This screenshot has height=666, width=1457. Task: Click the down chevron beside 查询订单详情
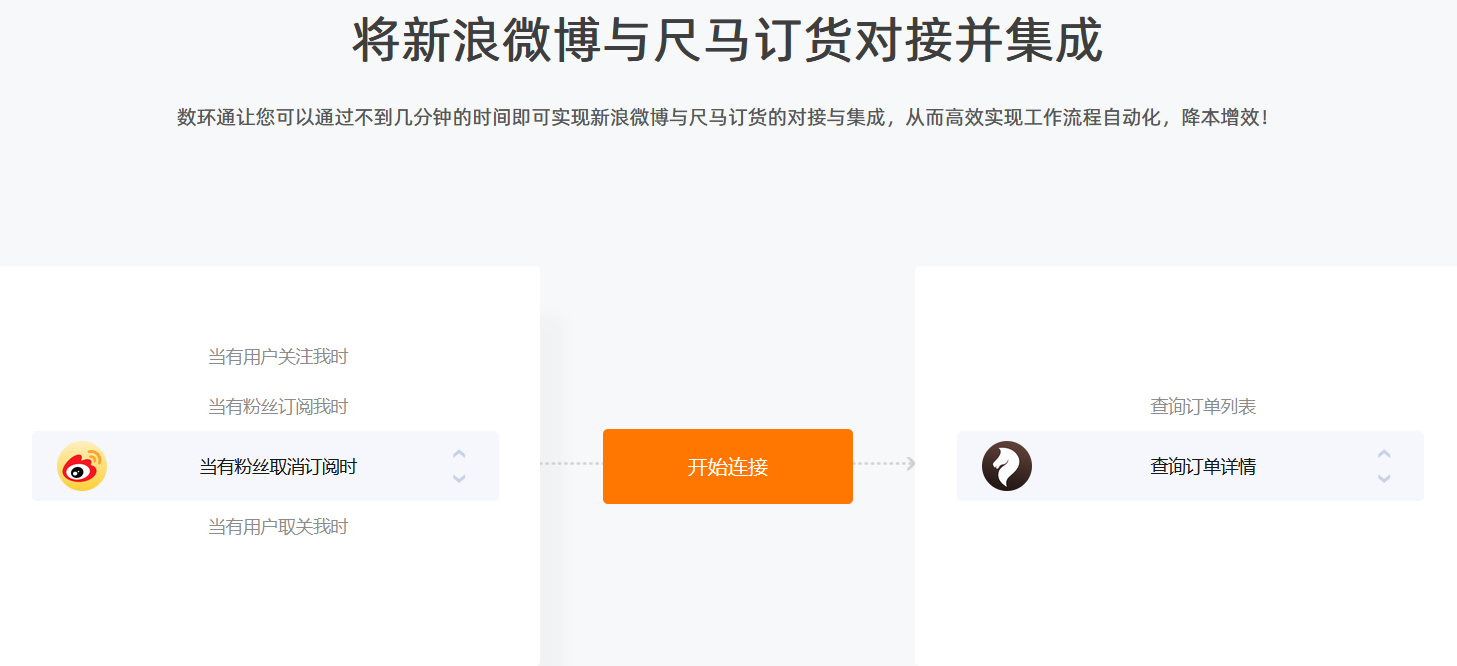point(1384,478)
